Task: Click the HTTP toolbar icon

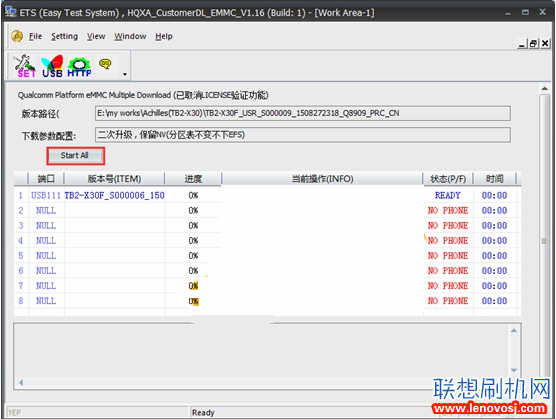Action: point(79,67)
